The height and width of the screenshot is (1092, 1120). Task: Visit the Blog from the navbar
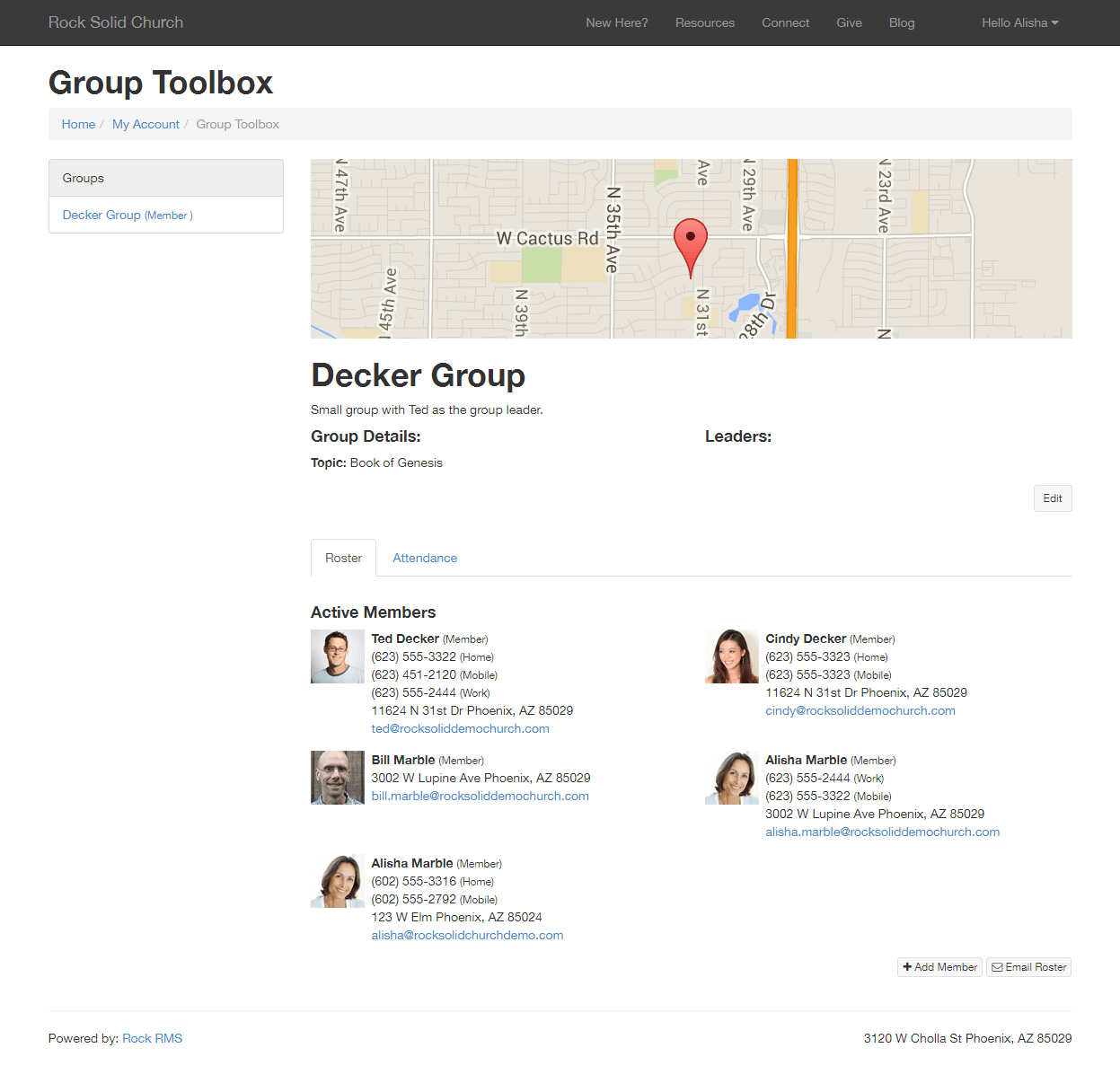pyautogui.click(x=902, y=22)
